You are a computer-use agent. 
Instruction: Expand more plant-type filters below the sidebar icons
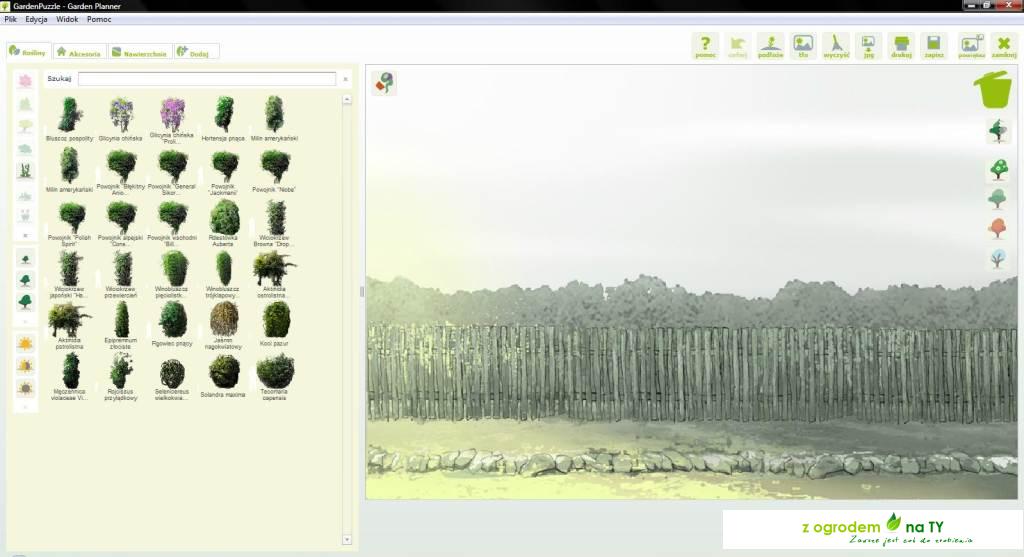click(26, 235)
